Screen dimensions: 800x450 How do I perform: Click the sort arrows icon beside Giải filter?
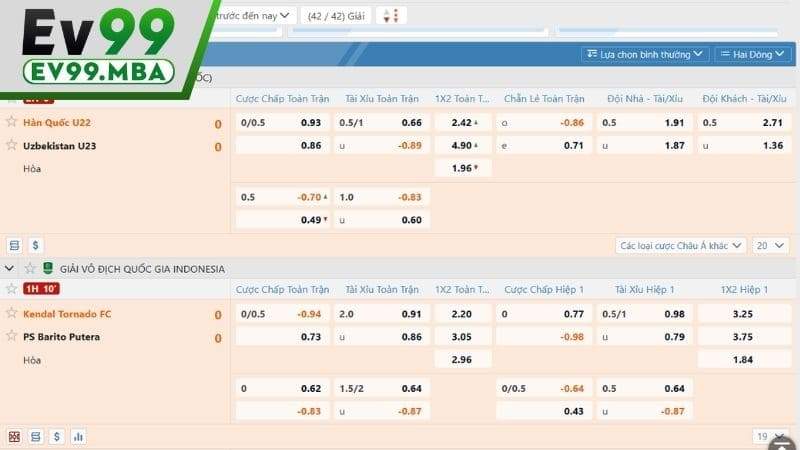(392, 16)
